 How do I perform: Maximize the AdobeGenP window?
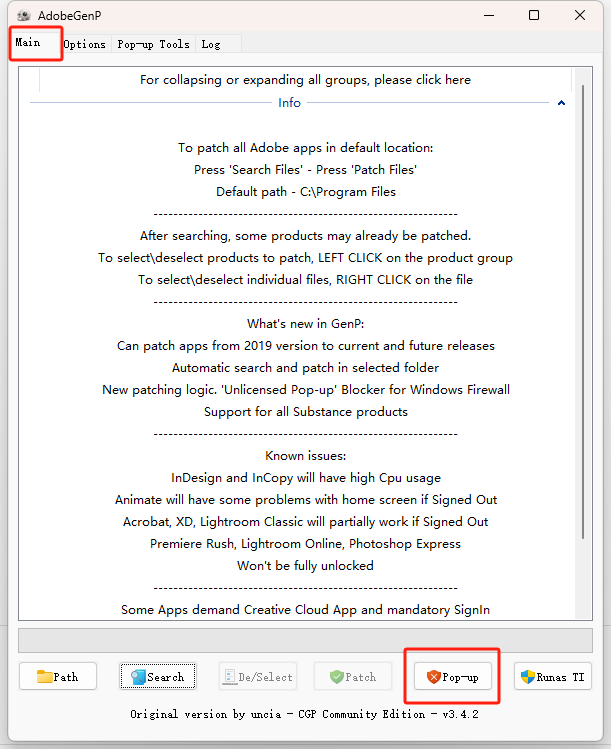point(534,15)
